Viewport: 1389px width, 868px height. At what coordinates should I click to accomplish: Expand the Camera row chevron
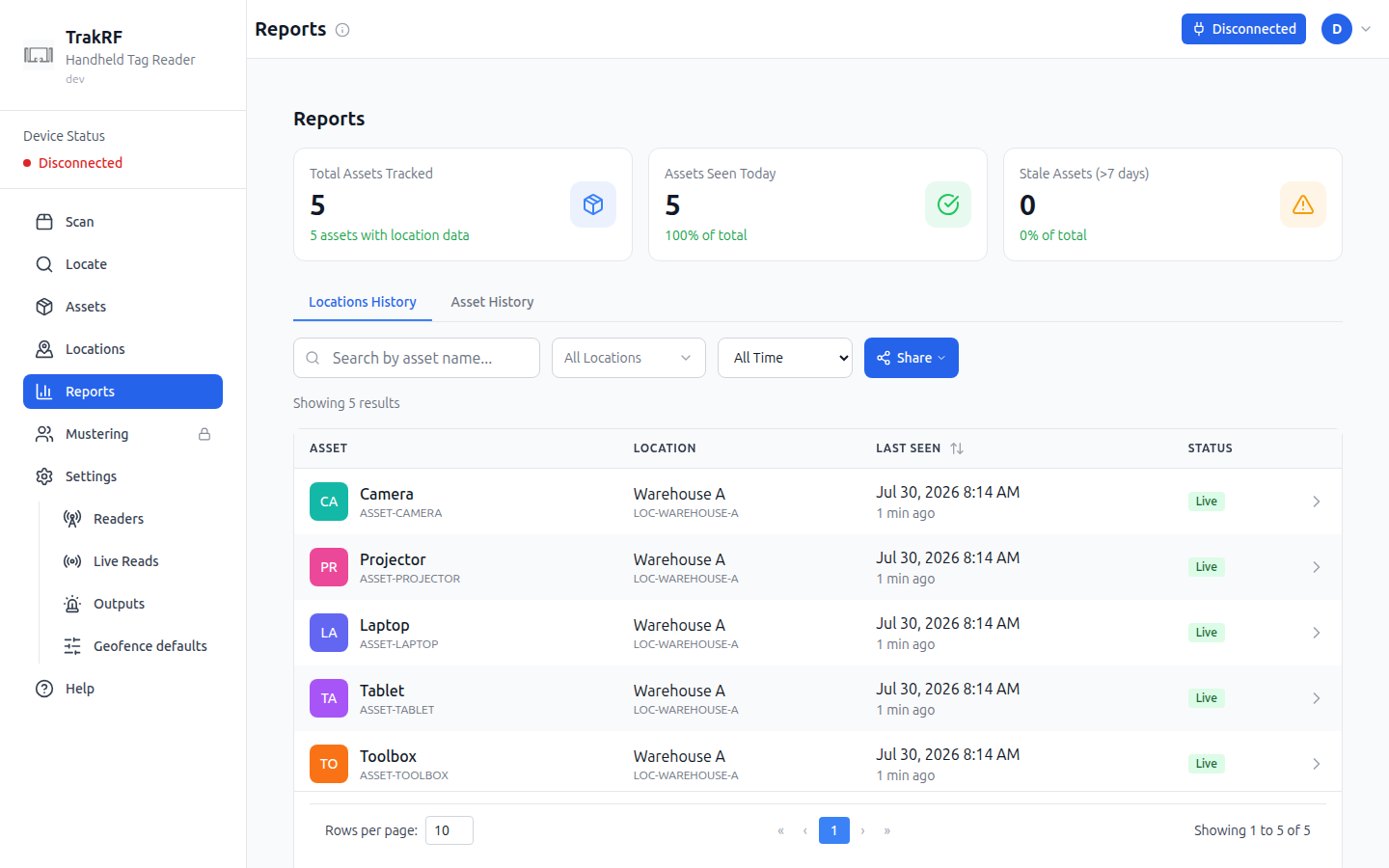pos(1317,502)
